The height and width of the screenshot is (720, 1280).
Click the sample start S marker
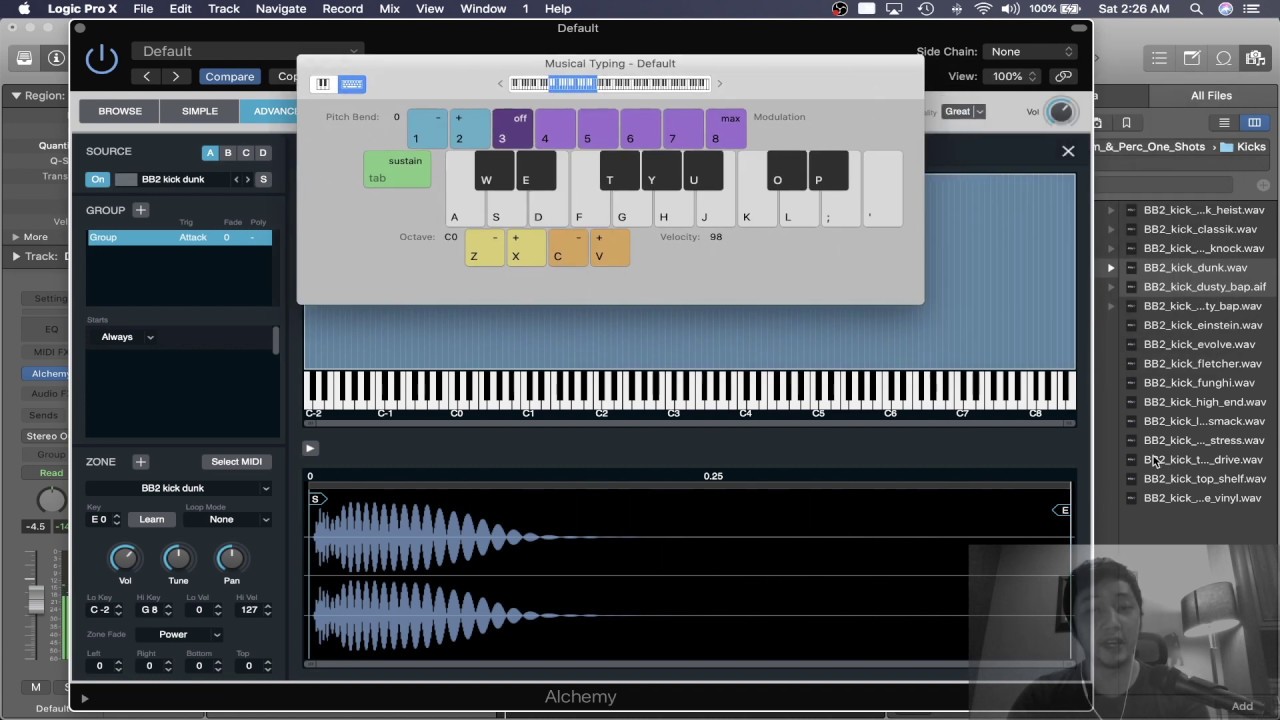click(x=315, y=499)
